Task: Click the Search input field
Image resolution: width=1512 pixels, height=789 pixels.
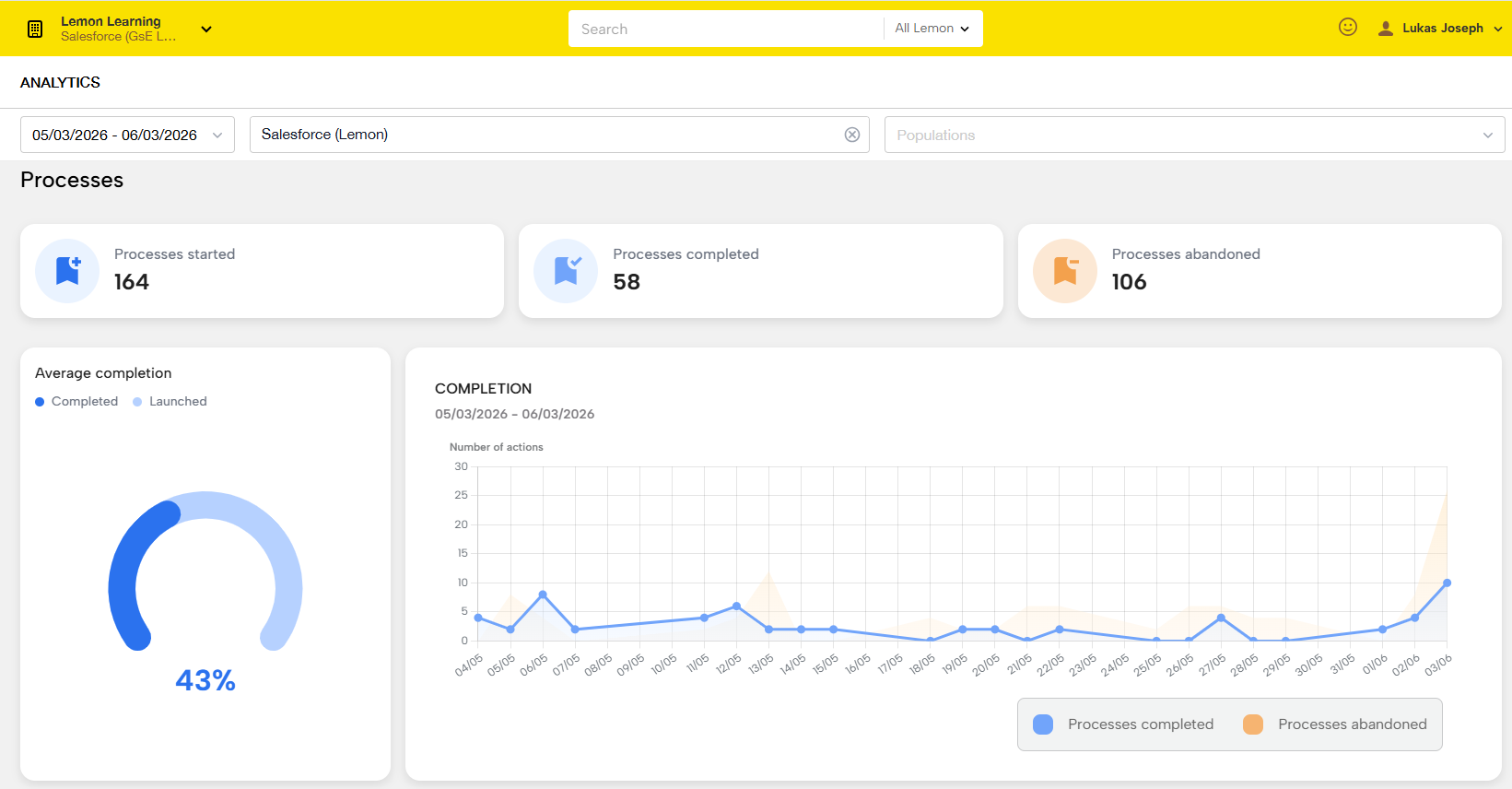Action: click(725, 29)
